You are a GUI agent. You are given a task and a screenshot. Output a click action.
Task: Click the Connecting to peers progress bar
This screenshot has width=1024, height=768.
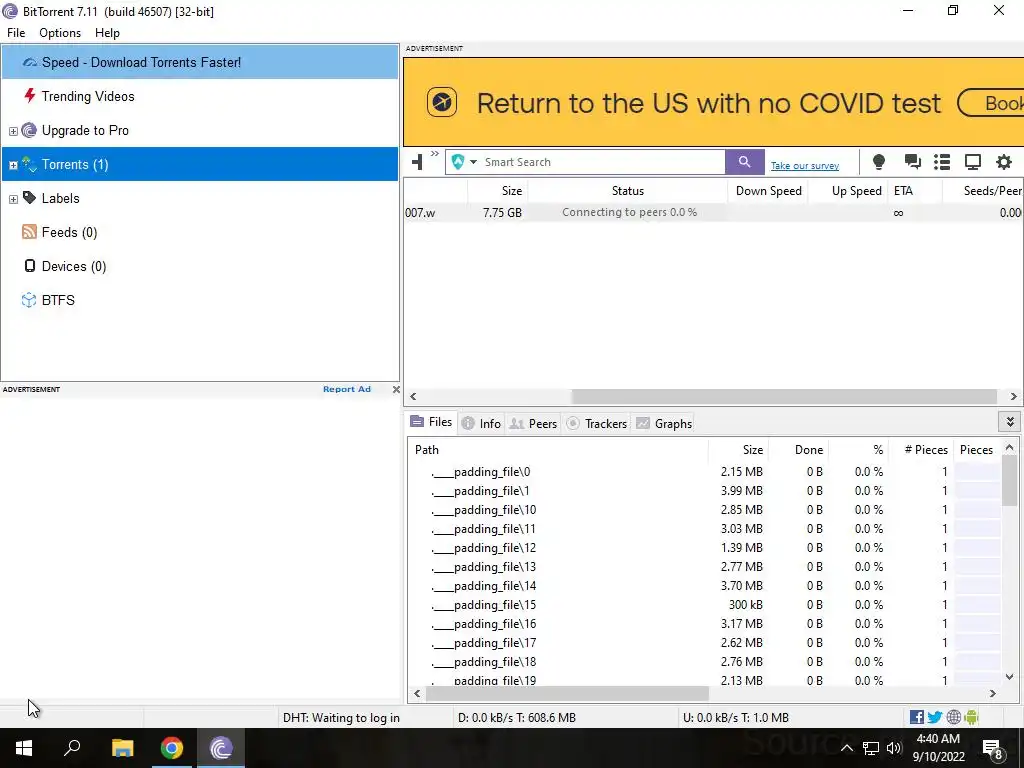point(628,212)
